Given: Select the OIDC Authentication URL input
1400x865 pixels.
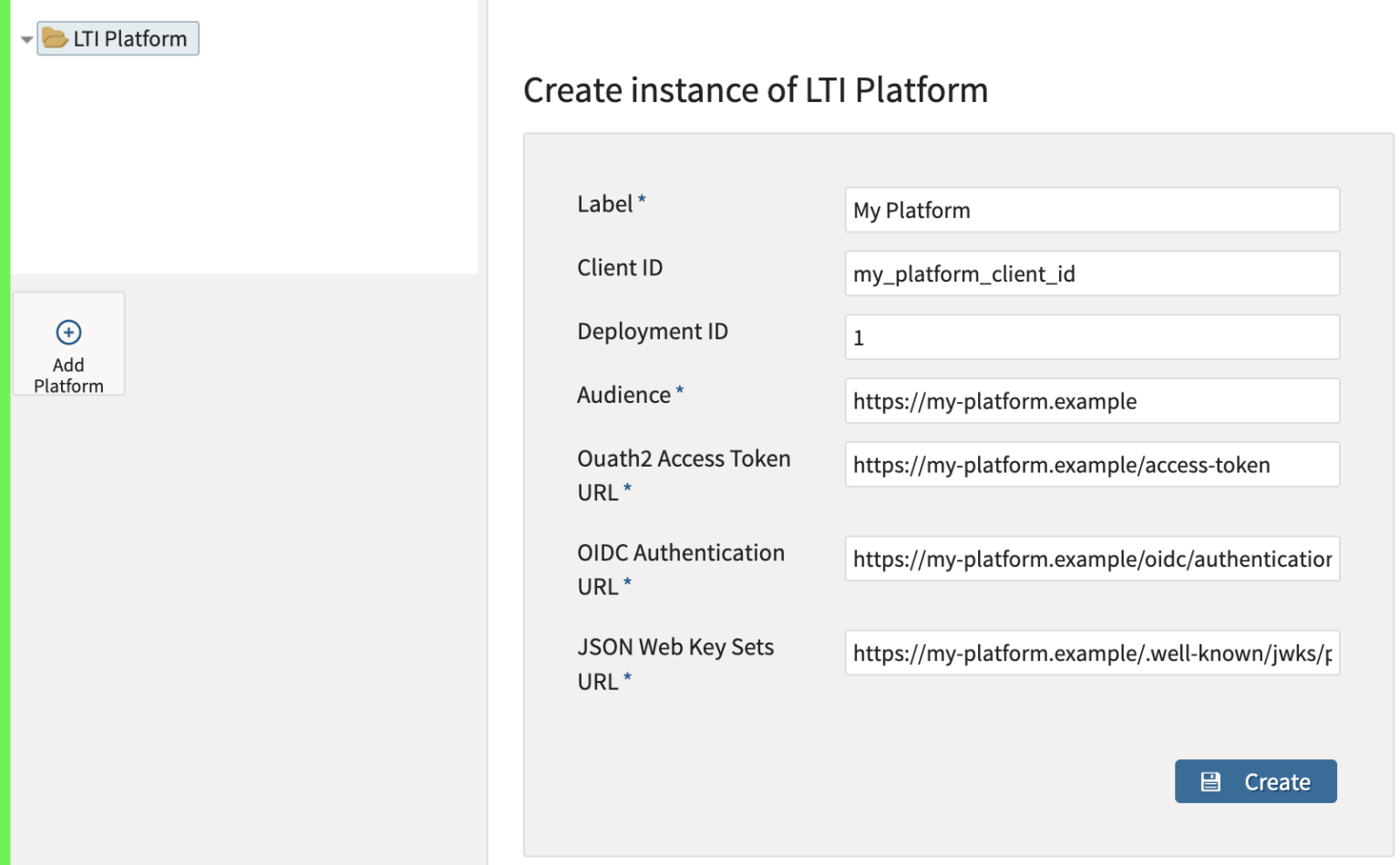Looking at the screenshot, I should pos(1091,558).
